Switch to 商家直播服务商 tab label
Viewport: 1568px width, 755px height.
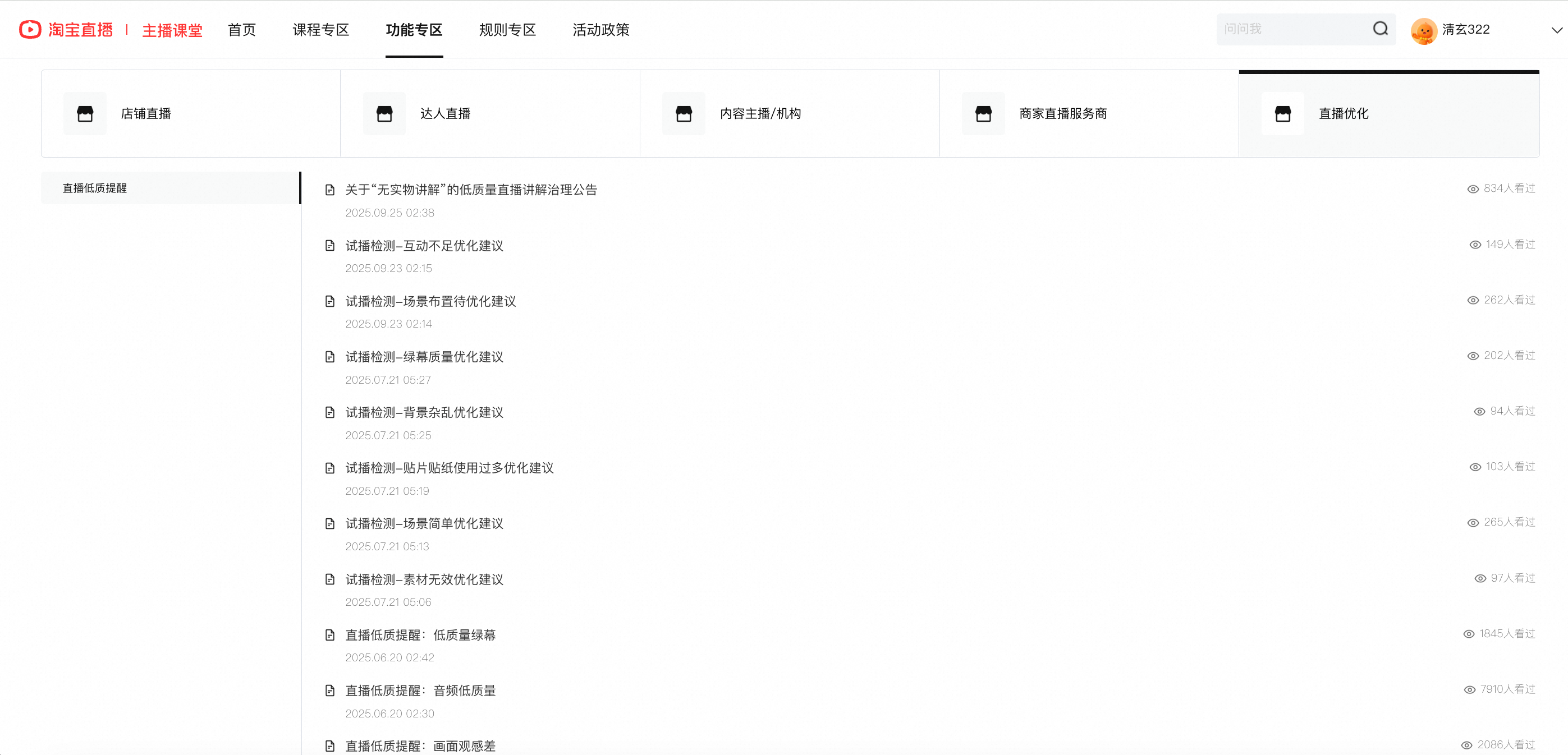[x=1063, y=114]
